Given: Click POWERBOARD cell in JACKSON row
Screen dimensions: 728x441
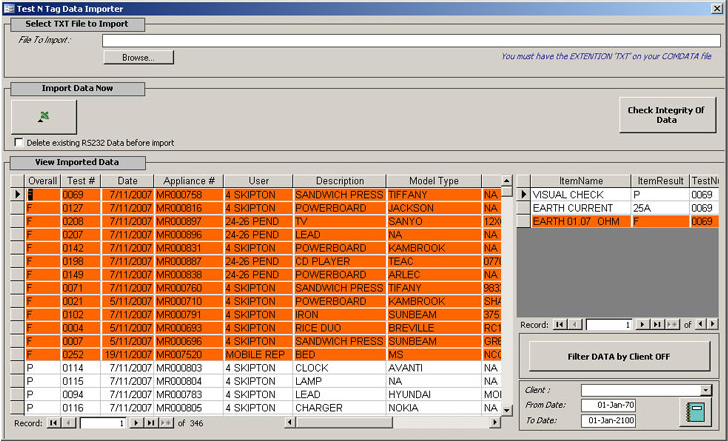Looking at the screenshot, I should [x=340, y=208].
